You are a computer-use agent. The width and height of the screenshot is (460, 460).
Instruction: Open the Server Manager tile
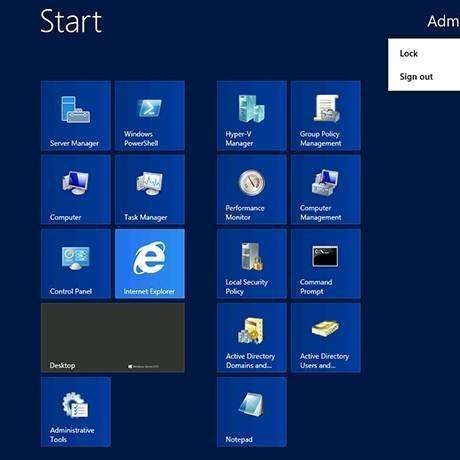[76, 115]
